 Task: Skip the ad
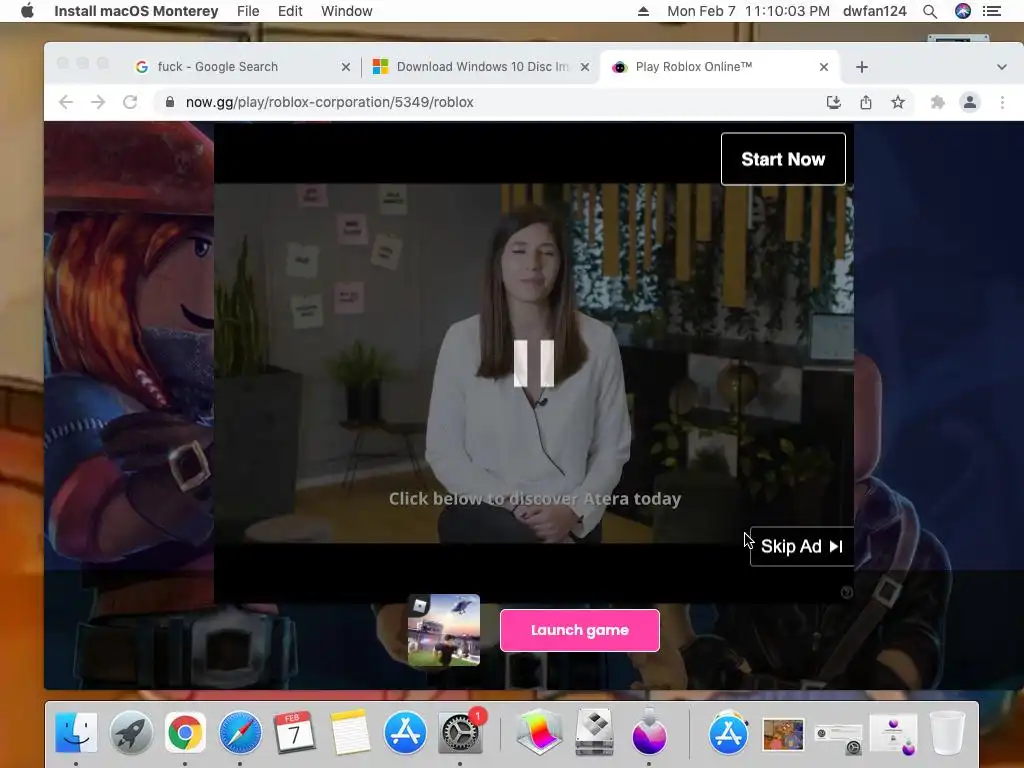click(801, 546)
